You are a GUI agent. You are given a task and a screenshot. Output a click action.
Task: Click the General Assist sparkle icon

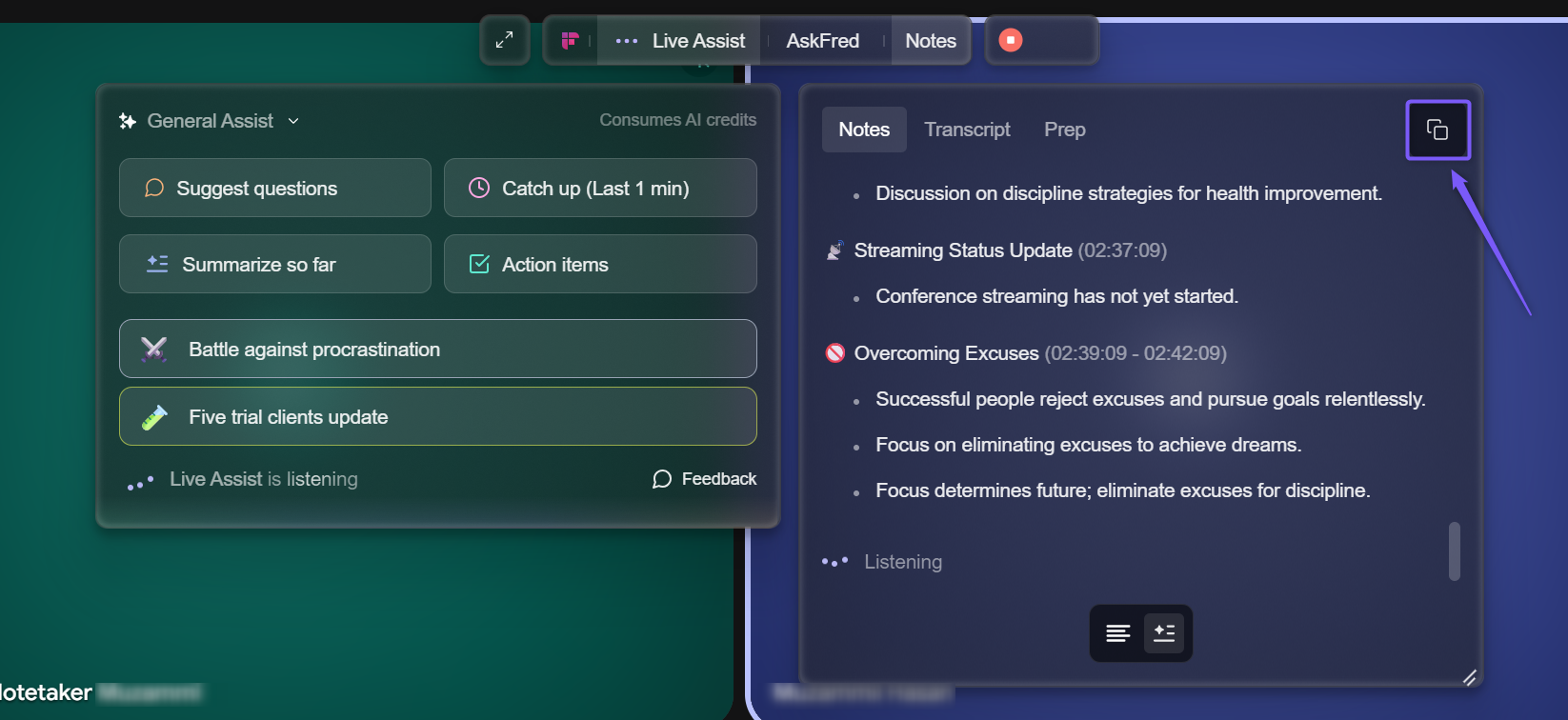pyautogui.click(x=128, y=121)
